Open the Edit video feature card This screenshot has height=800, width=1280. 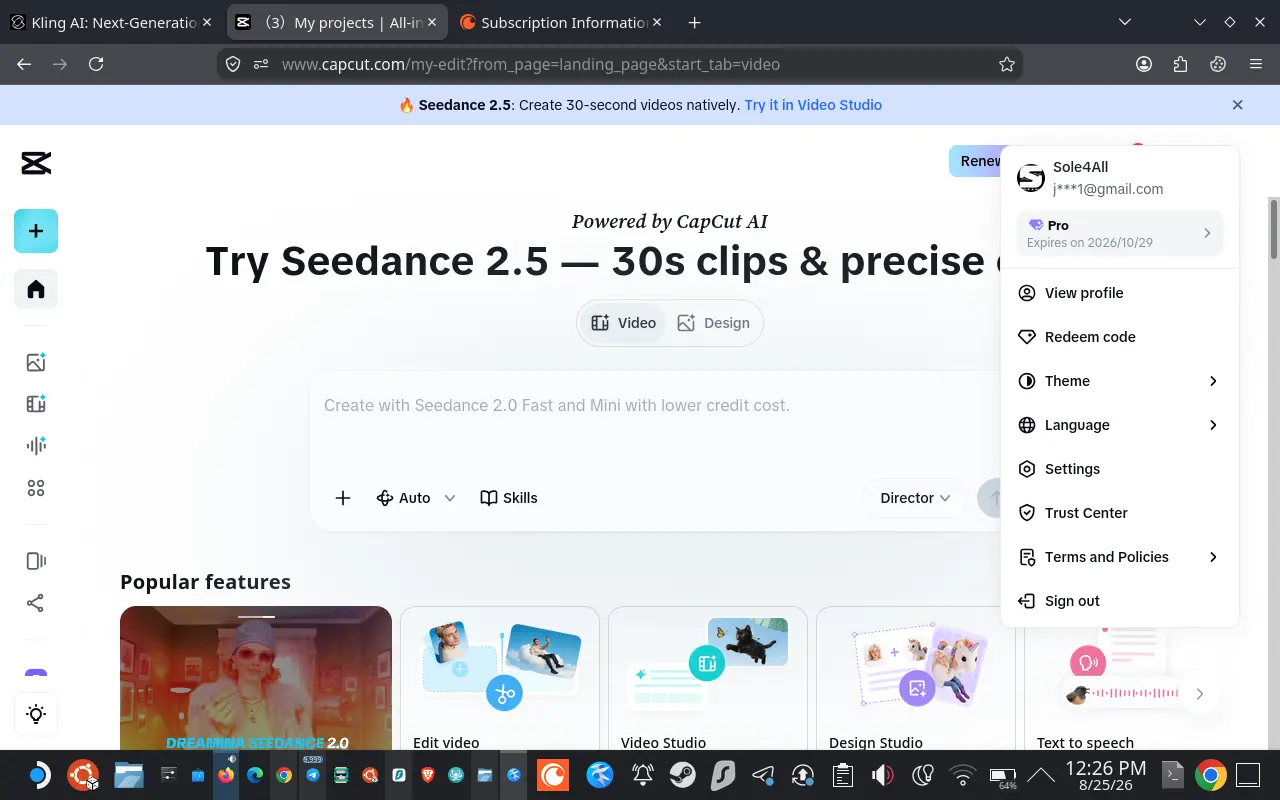500,678
